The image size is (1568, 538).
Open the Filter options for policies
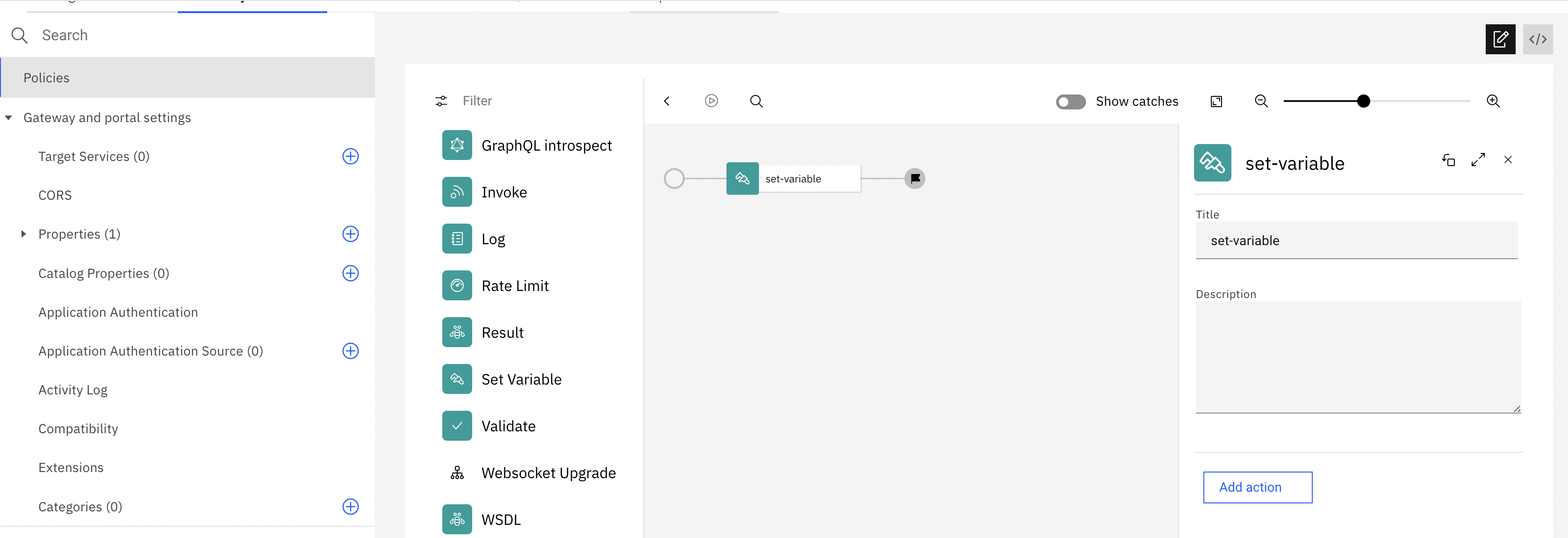pyautogui.click(x=441, y=101)
